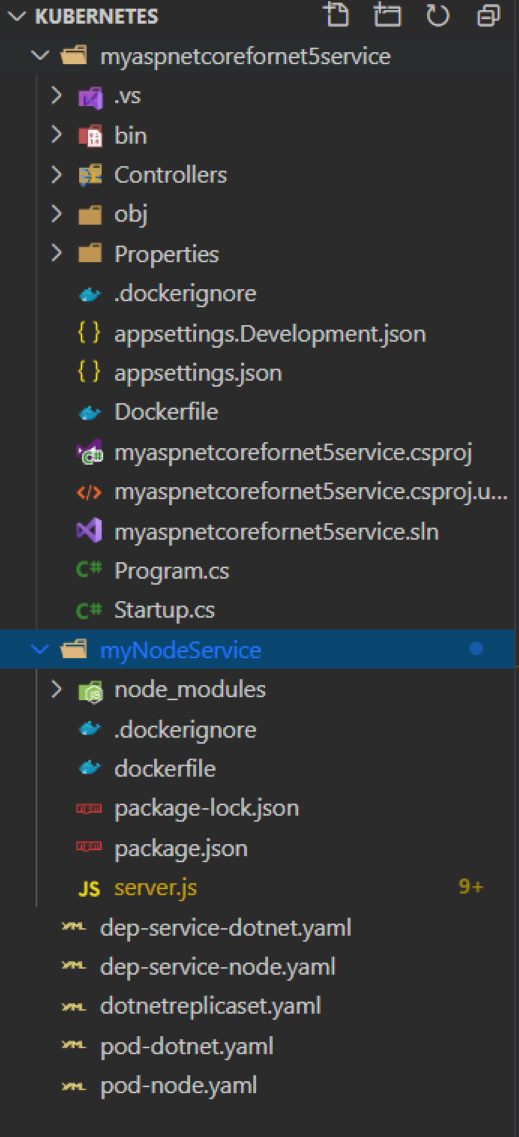Click the Docker whale icon beside Dockerfile

click(89, 413)
